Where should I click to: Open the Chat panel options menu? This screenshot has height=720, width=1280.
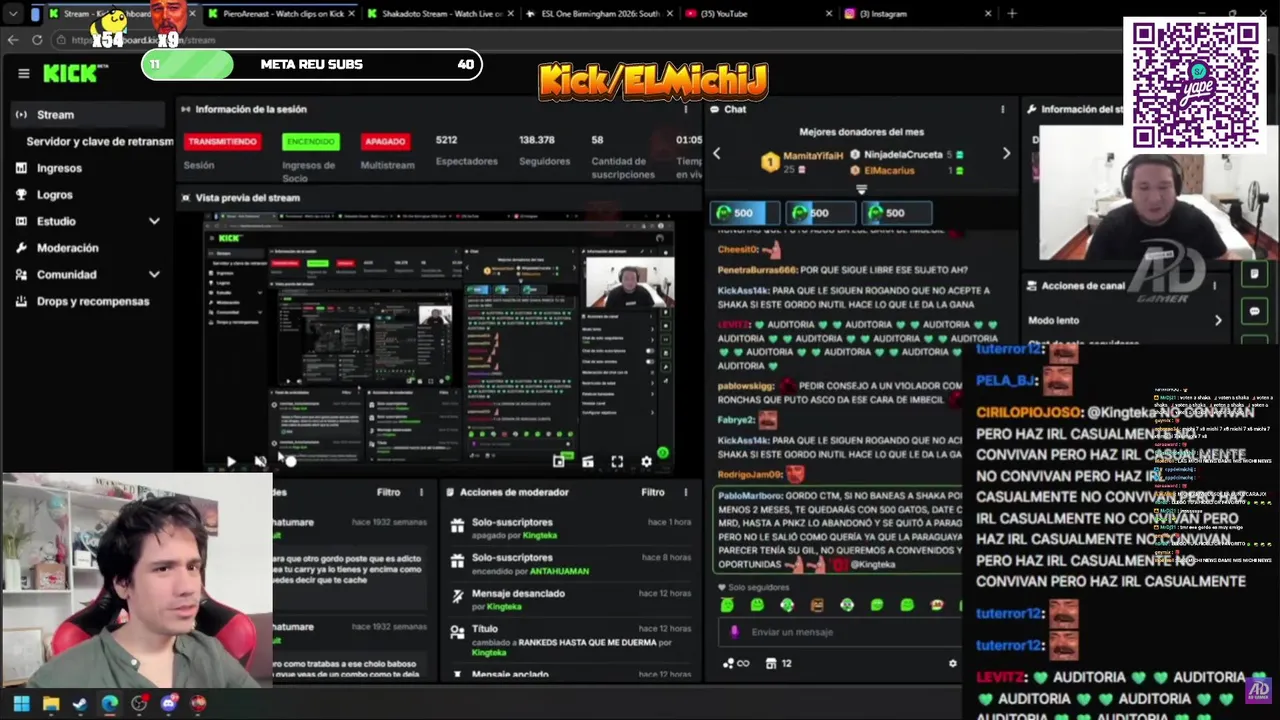[1002, 109]
